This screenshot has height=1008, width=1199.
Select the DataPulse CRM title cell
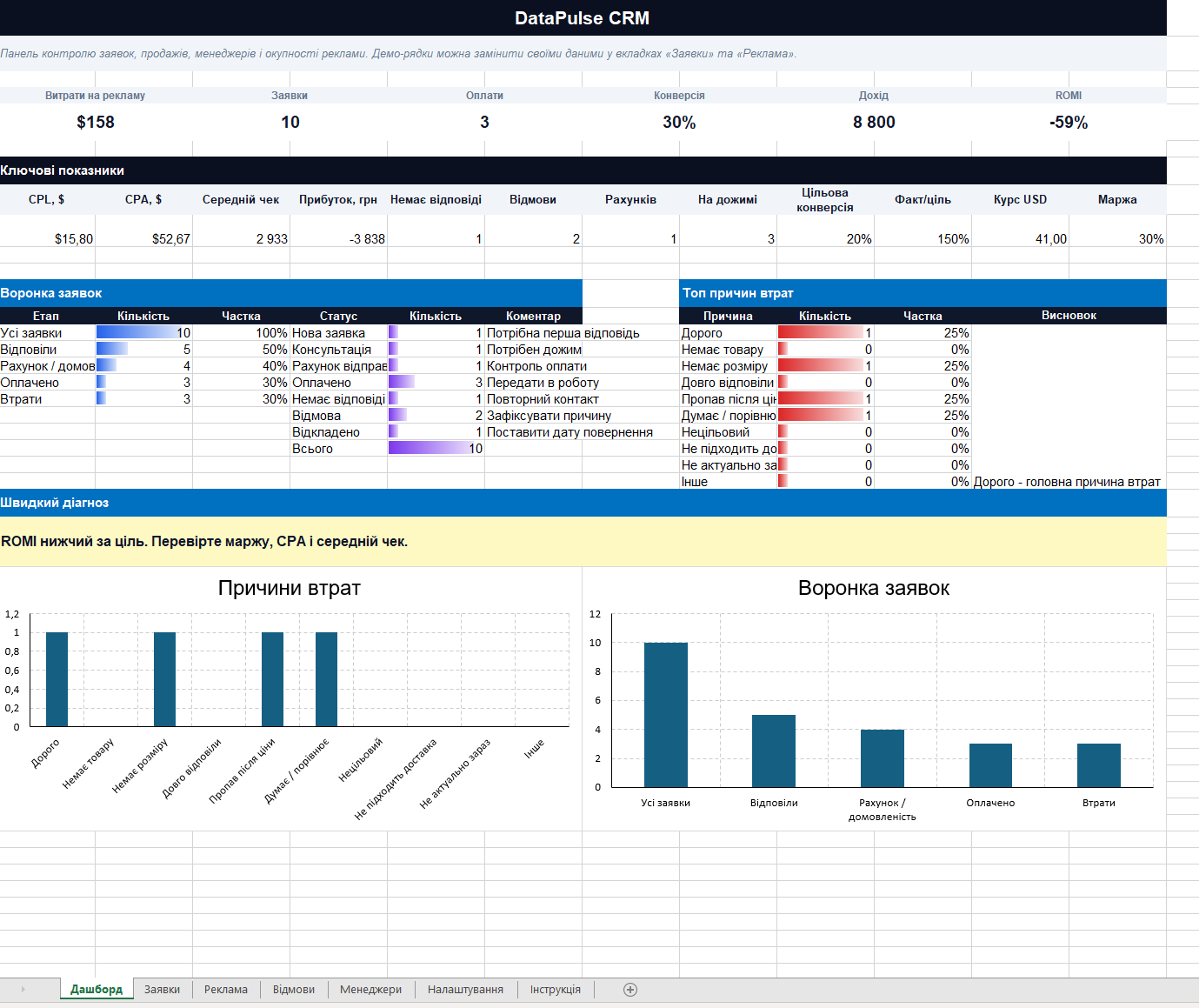click(583, 18)
